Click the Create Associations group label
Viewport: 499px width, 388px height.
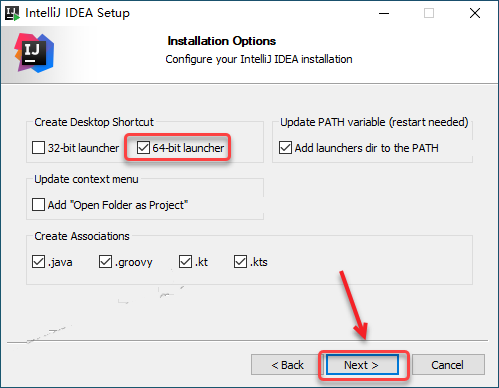(x=82, y=236)
